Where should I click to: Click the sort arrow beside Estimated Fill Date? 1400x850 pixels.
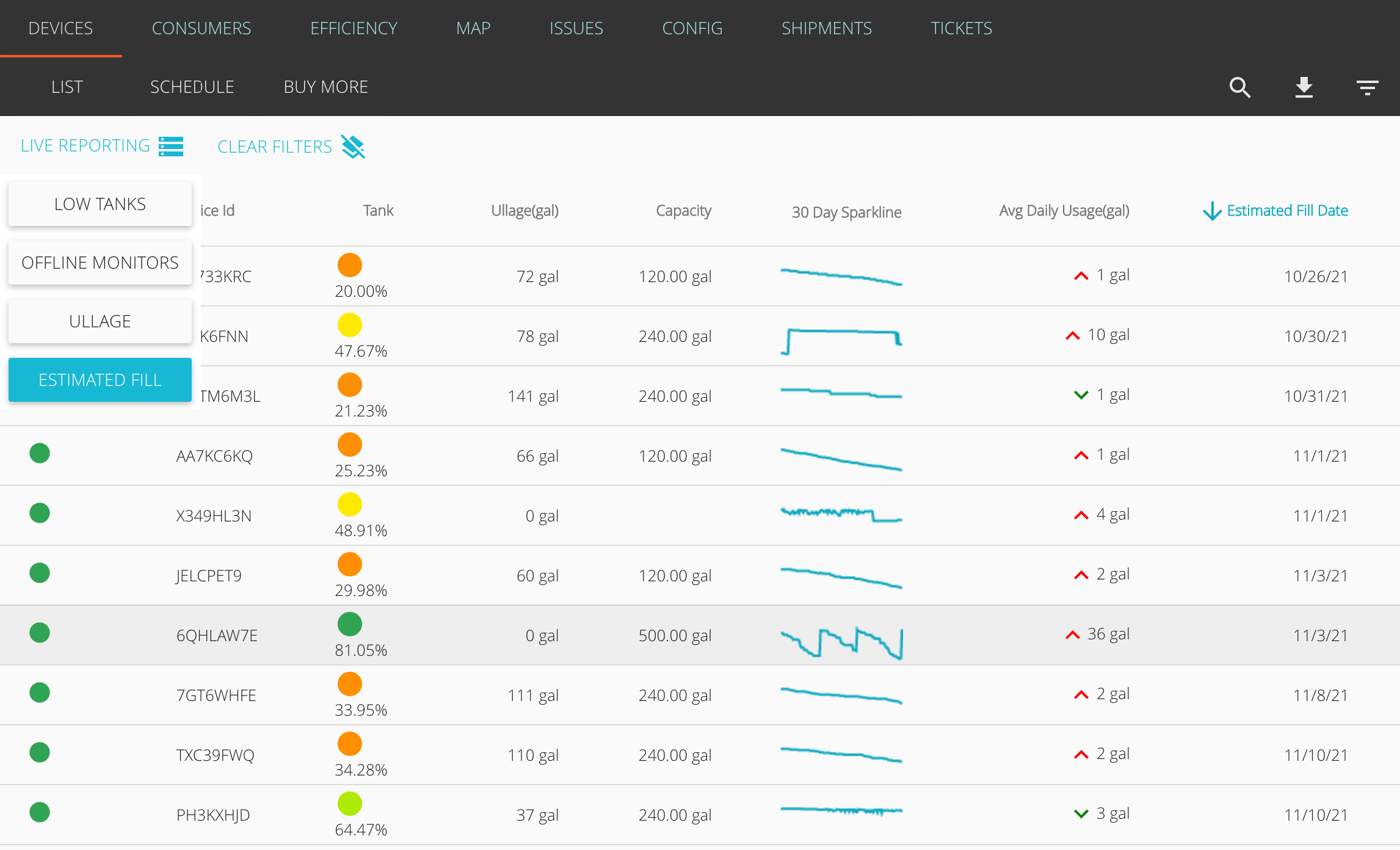click(1212, 211)
